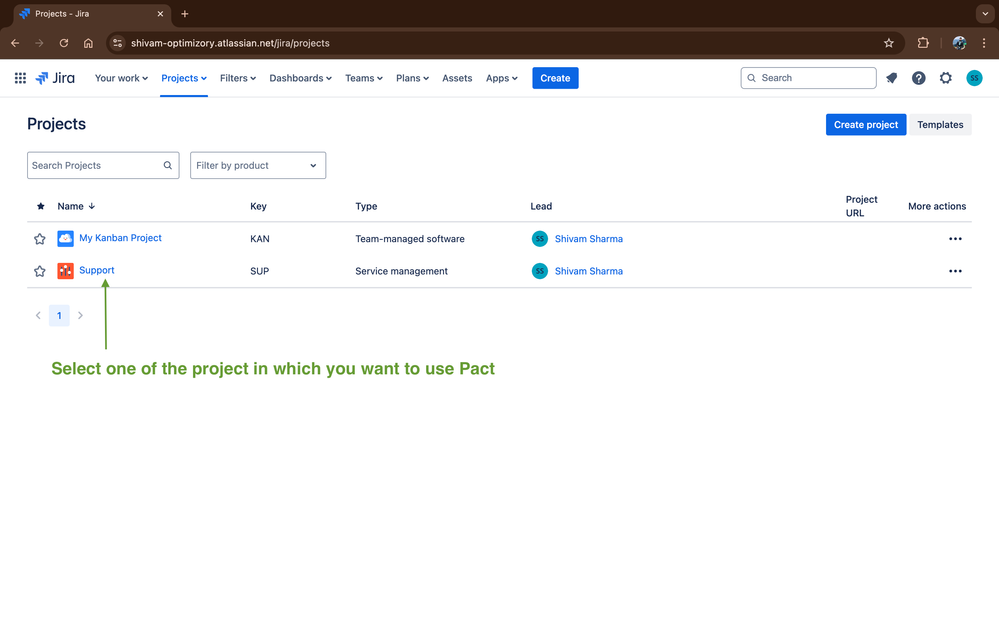Expand the Plans dropdown menu
This screenshot has width=999, height=625.
412,78
